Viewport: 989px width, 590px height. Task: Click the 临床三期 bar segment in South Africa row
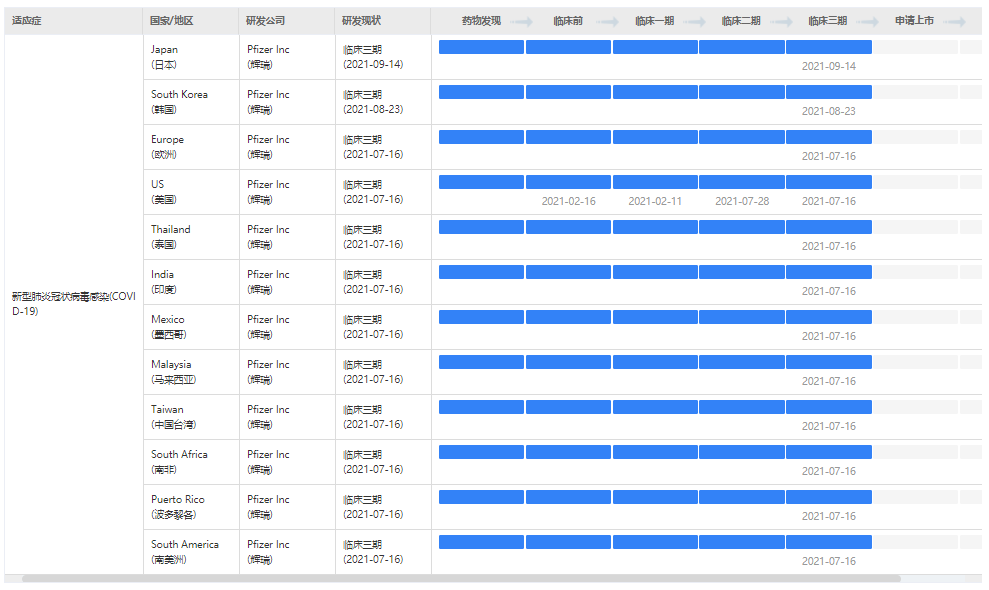click(829, 452)
